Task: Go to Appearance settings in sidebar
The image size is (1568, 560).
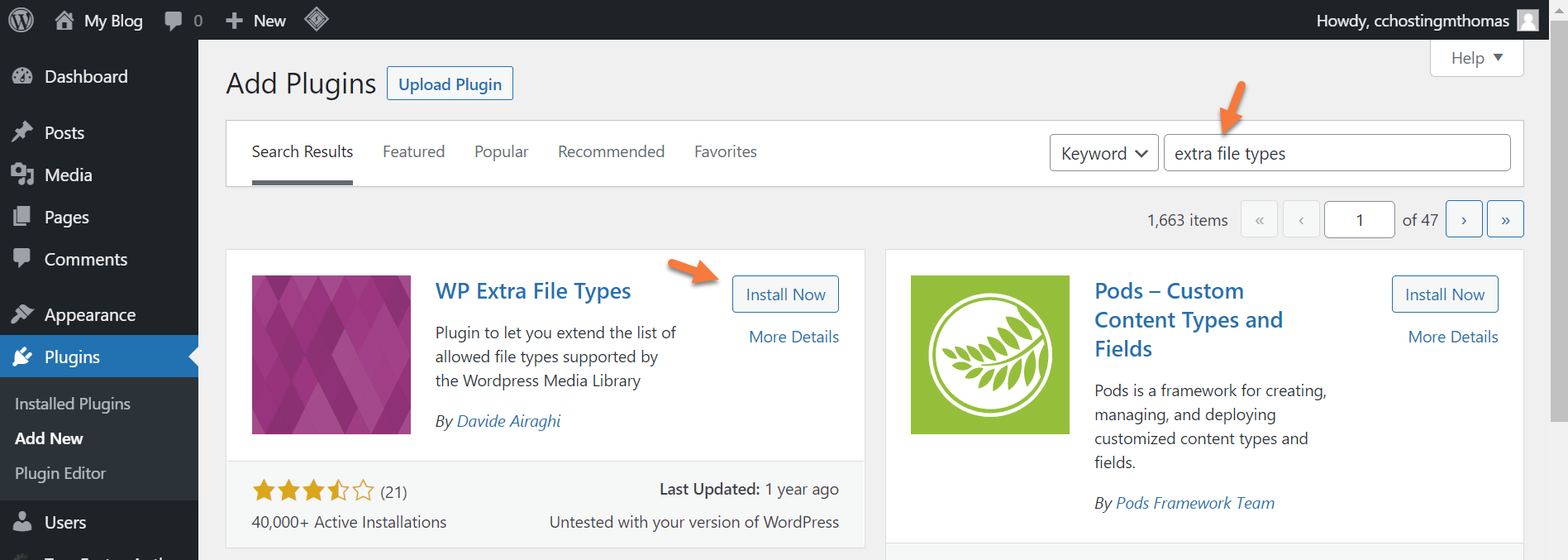Action: pos(89,315)
